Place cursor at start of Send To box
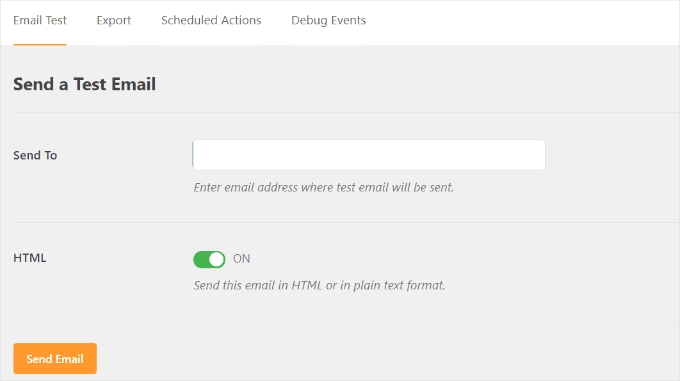 (196, 155)
